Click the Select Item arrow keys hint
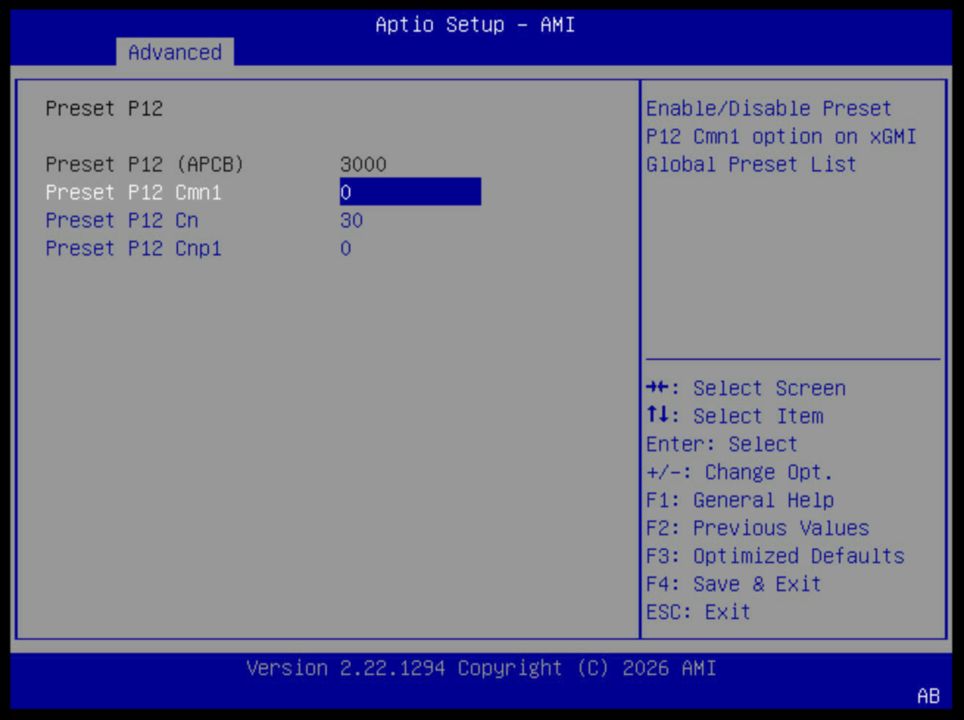The image size is (964, 720). point(735,416)
